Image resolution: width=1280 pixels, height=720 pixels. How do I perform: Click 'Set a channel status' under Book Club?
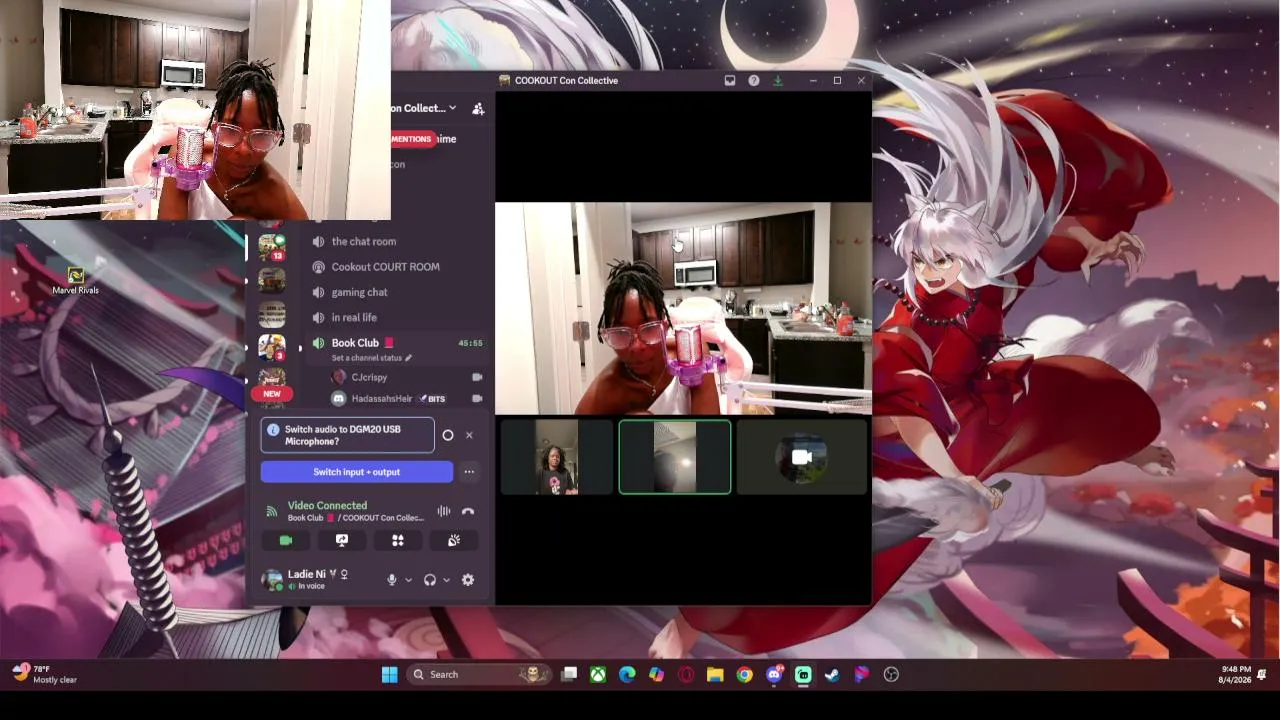(371, 358)
